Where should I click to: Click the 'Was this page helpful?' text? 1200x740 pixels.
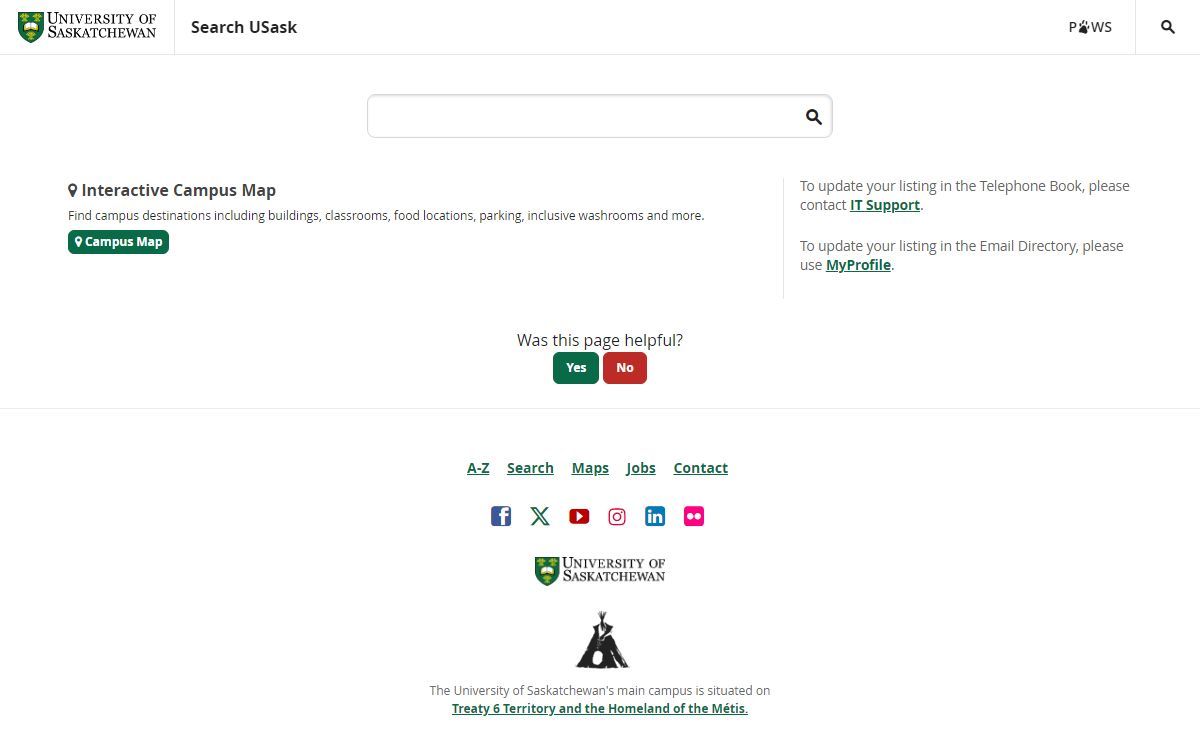(600, 340)
